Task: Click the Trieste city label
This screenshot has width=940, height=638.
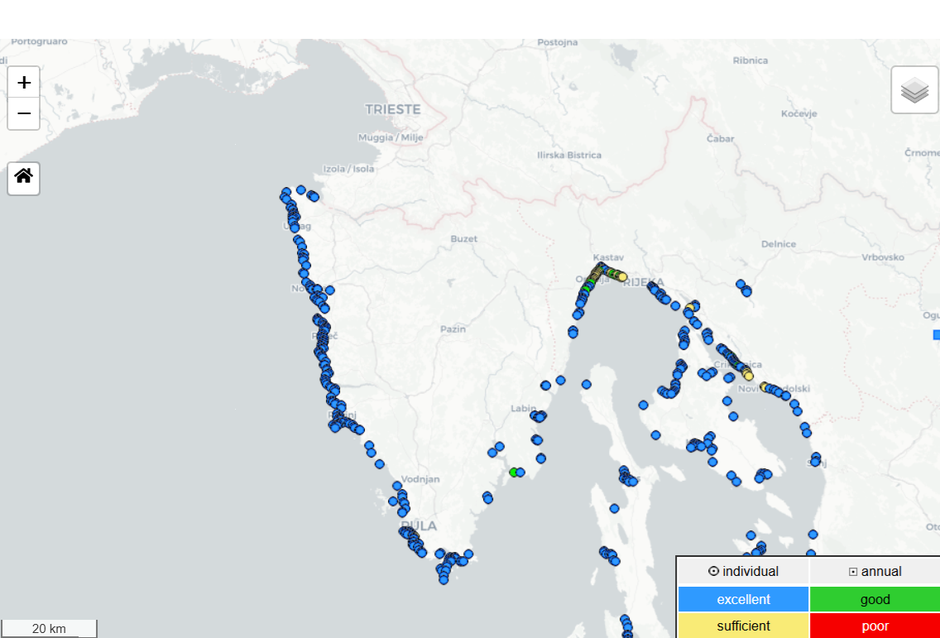Action: coord(393,109)
